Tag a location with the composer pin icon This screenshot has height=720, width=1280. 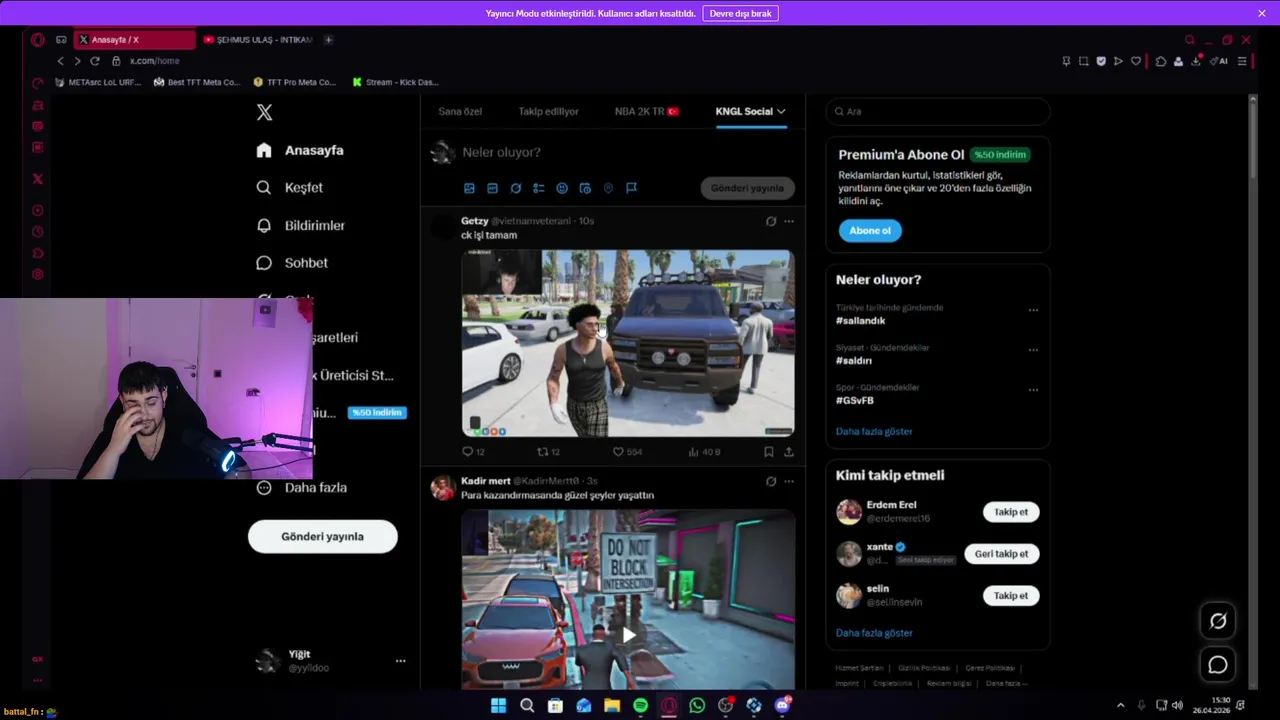608,188
